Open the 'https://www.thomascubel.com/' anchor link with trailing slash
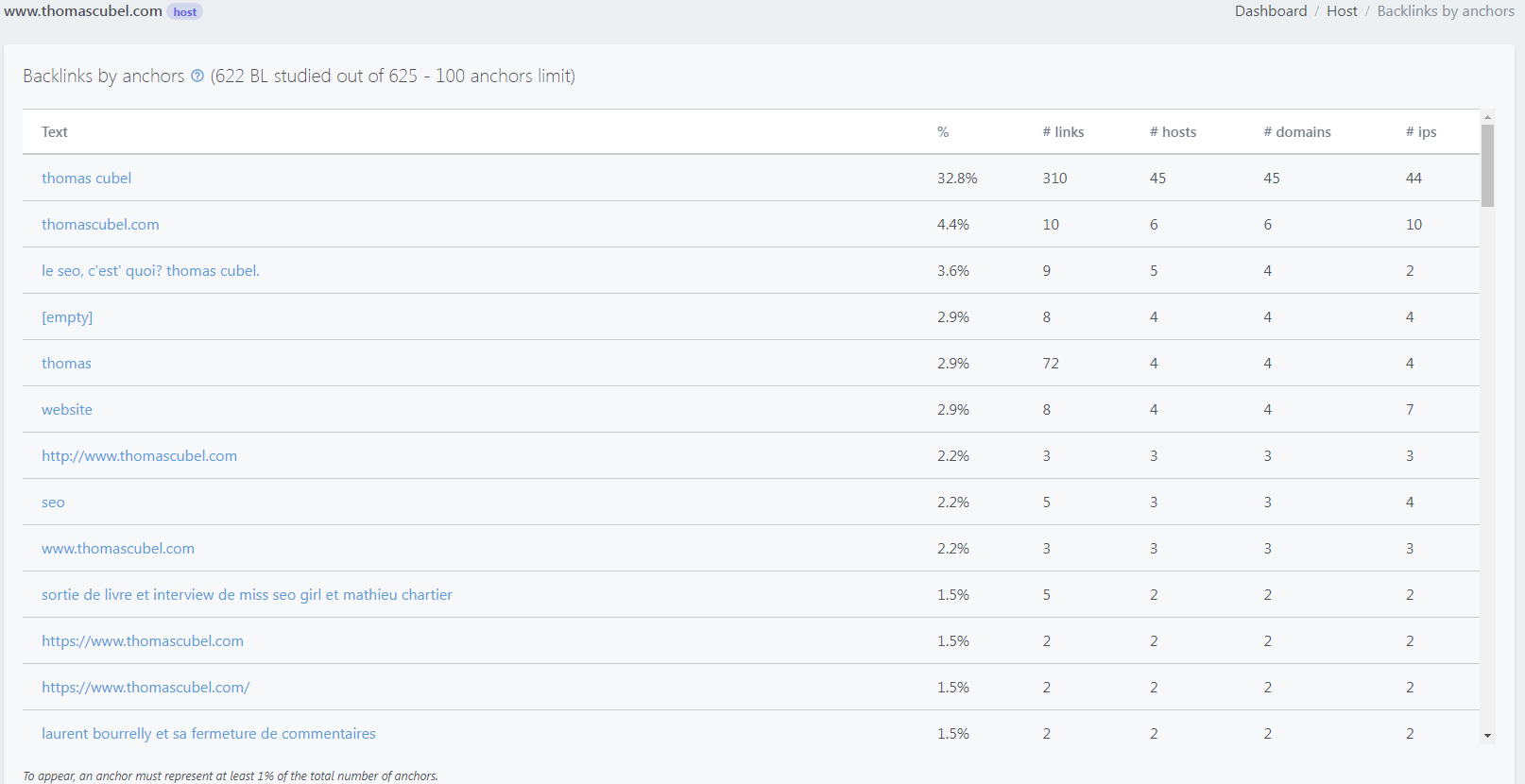The width and height of the screenshot is (1525, 784). point(146,688)
